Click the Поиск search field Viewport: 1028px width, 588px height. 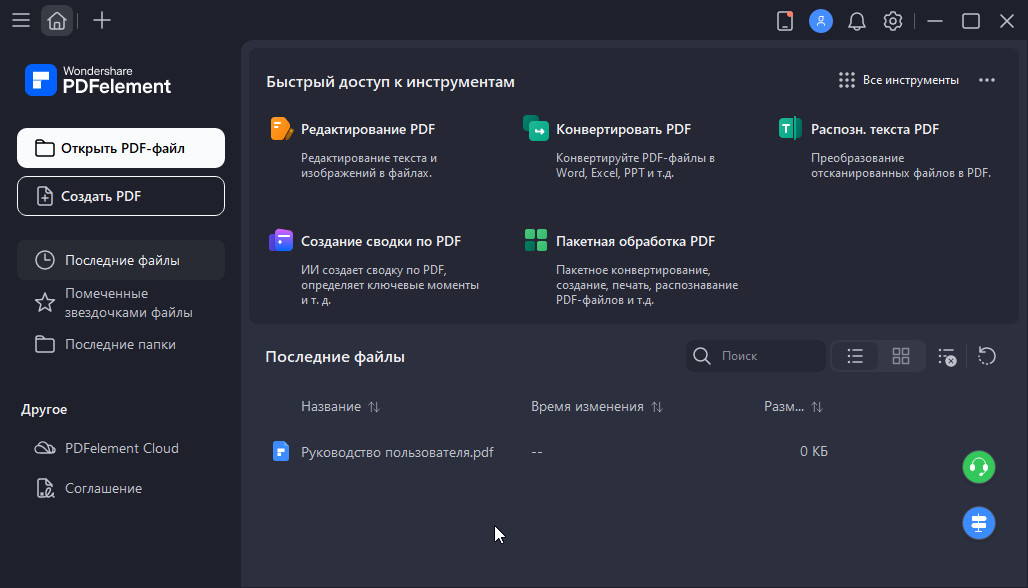(767, 356)
